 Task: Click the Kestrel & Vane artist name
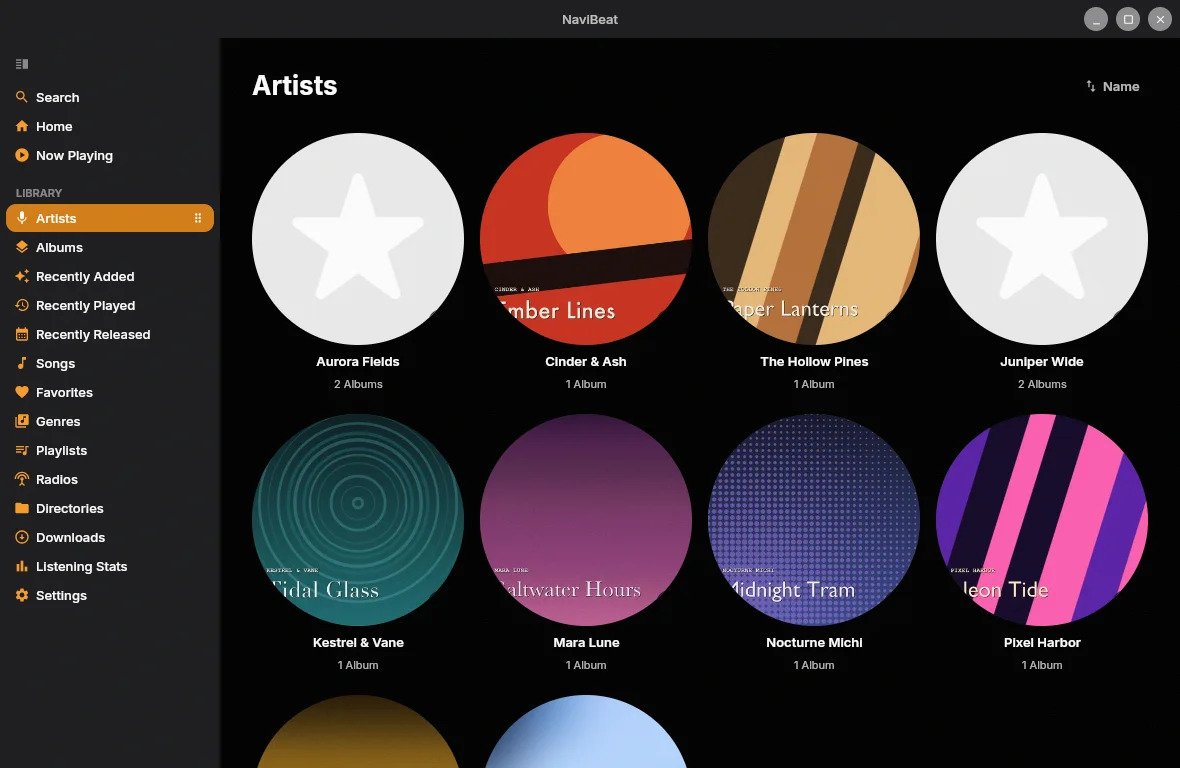point(358,642)
